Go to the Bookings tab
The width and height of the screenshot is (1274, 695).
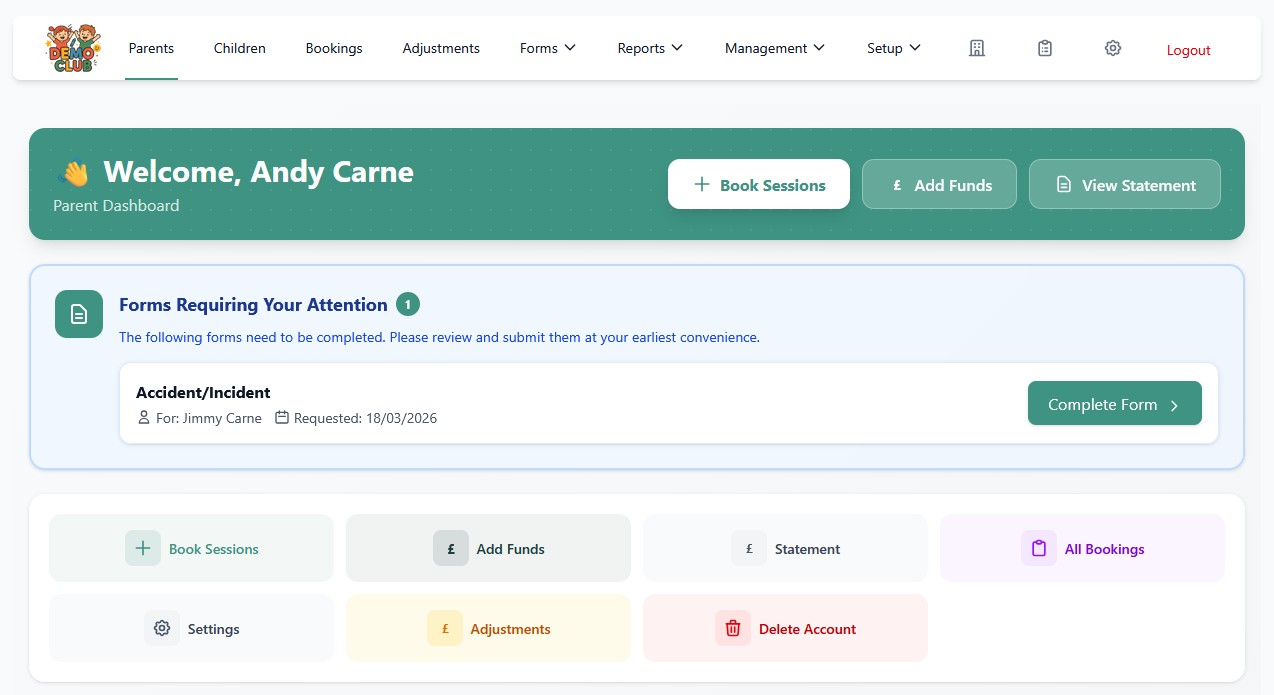click(334, 48)
